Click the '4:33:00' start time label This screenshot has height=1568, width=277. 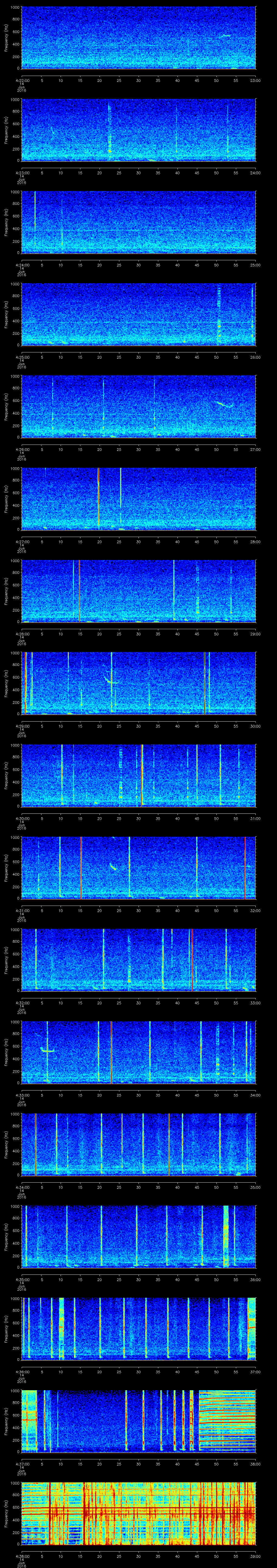click(22, 1095)
